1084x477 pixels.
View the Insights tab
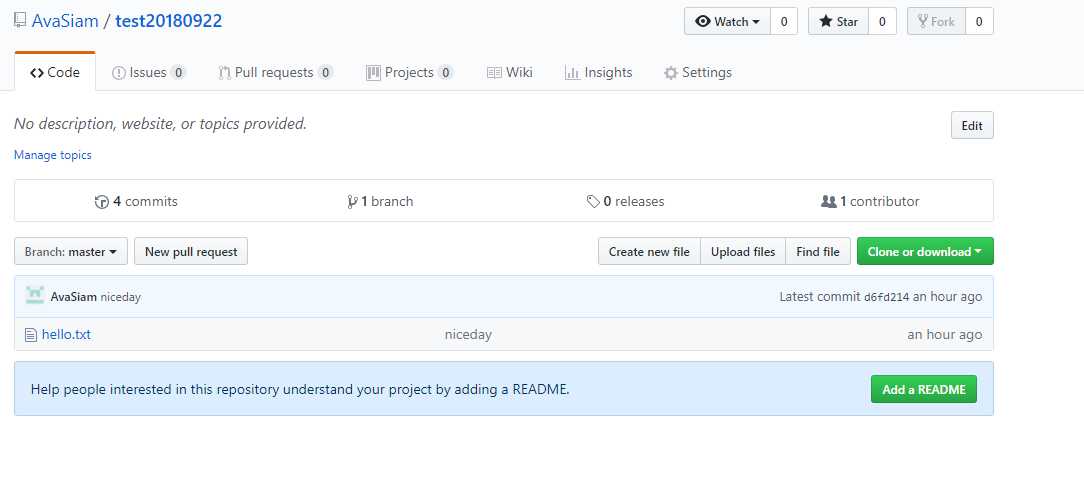tap(599, 73)
